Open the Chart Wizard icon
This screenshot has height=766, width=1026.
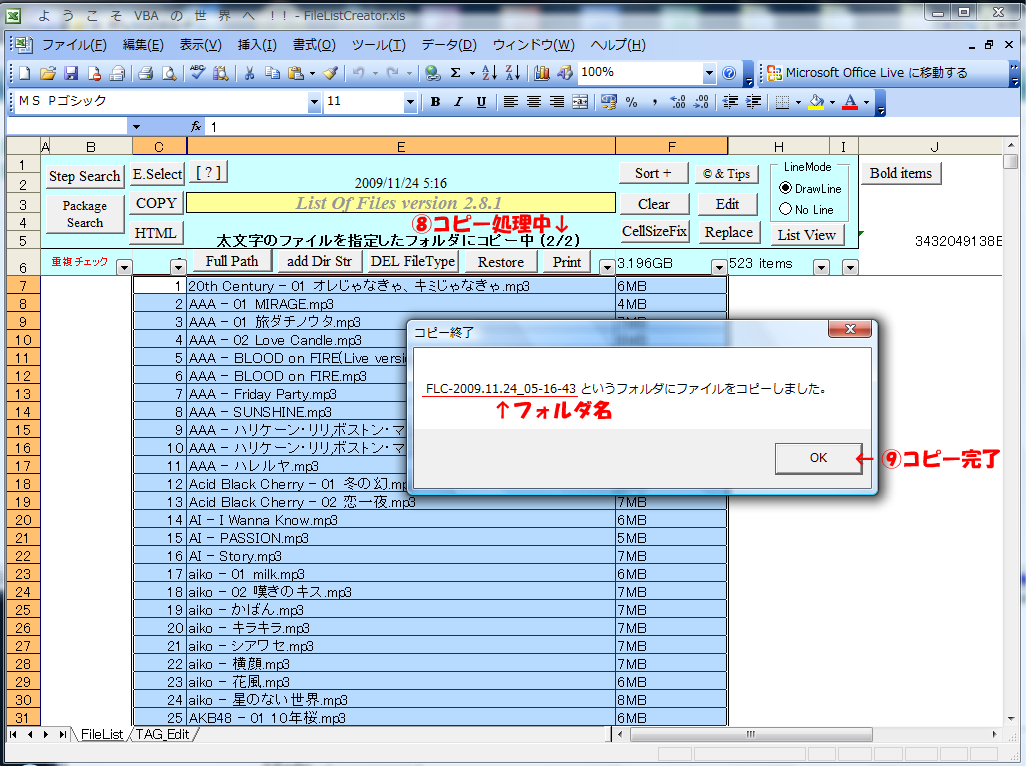542,73
